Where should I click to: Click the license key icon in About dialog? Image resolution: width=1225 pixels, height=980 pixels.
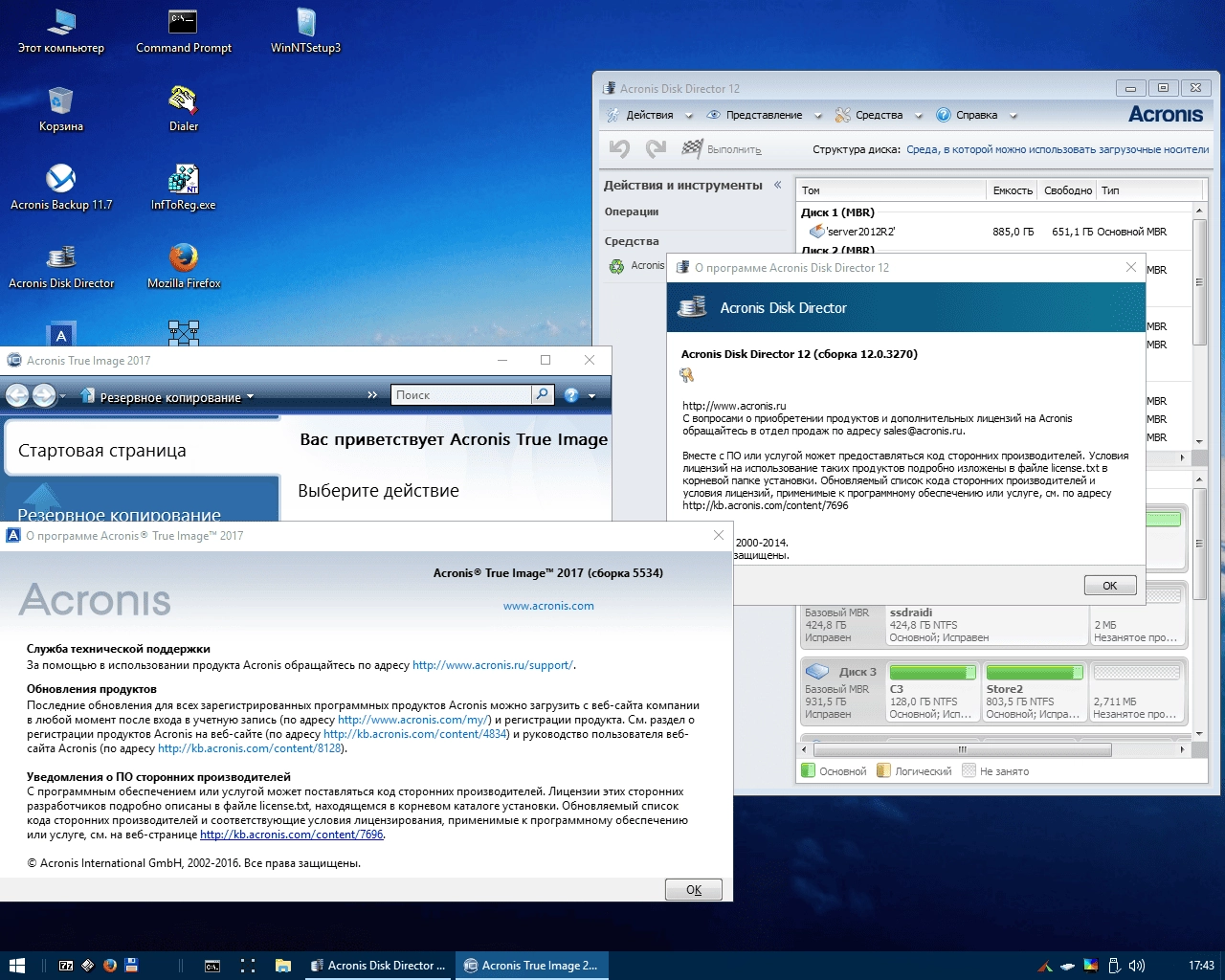pyautogui.click(x=687, y=376)
